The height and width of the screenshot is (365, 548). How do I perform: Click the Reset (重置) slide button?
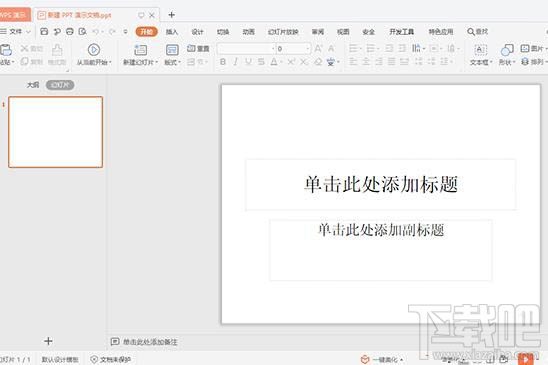[198, 49]
